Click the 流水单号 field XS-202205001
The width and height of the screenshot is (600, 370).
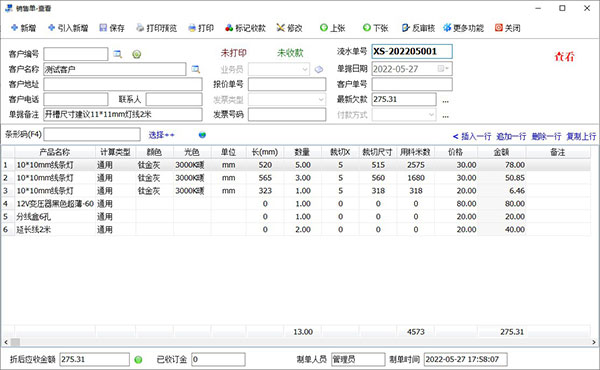pos(412,52)
